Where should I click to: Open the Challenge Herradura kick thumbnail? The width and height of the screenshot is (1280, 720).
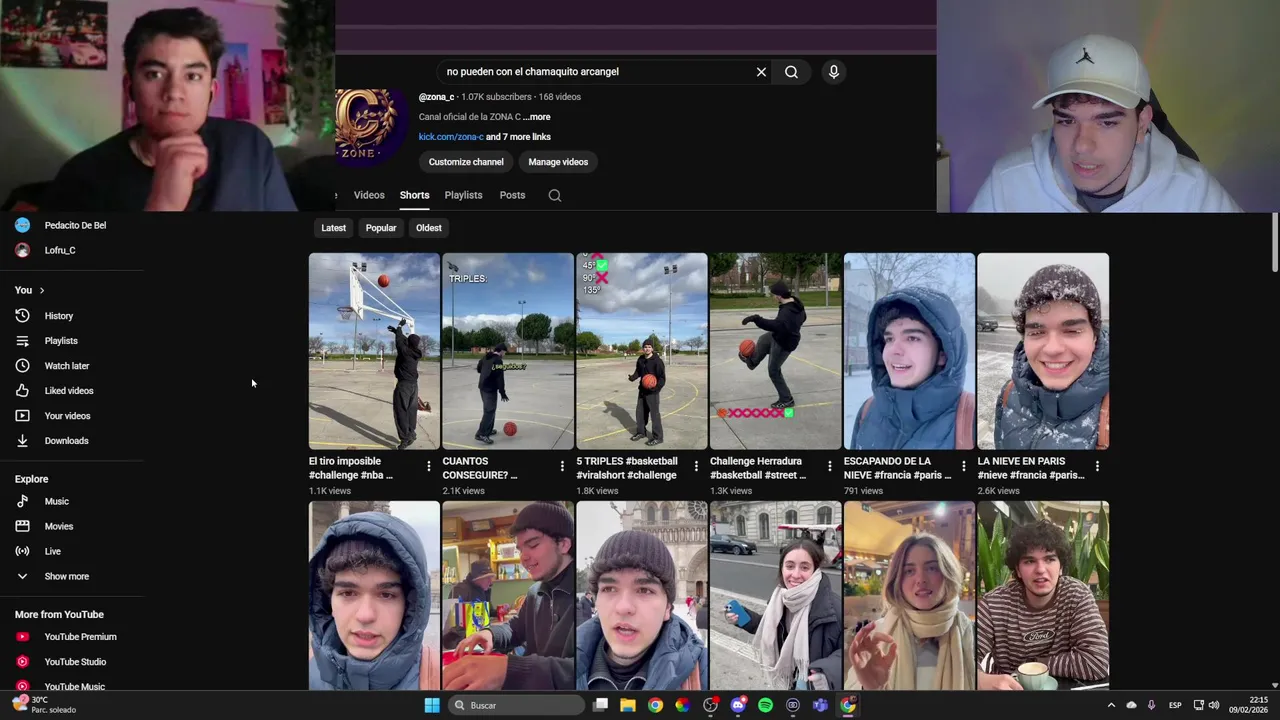[775, 351]
